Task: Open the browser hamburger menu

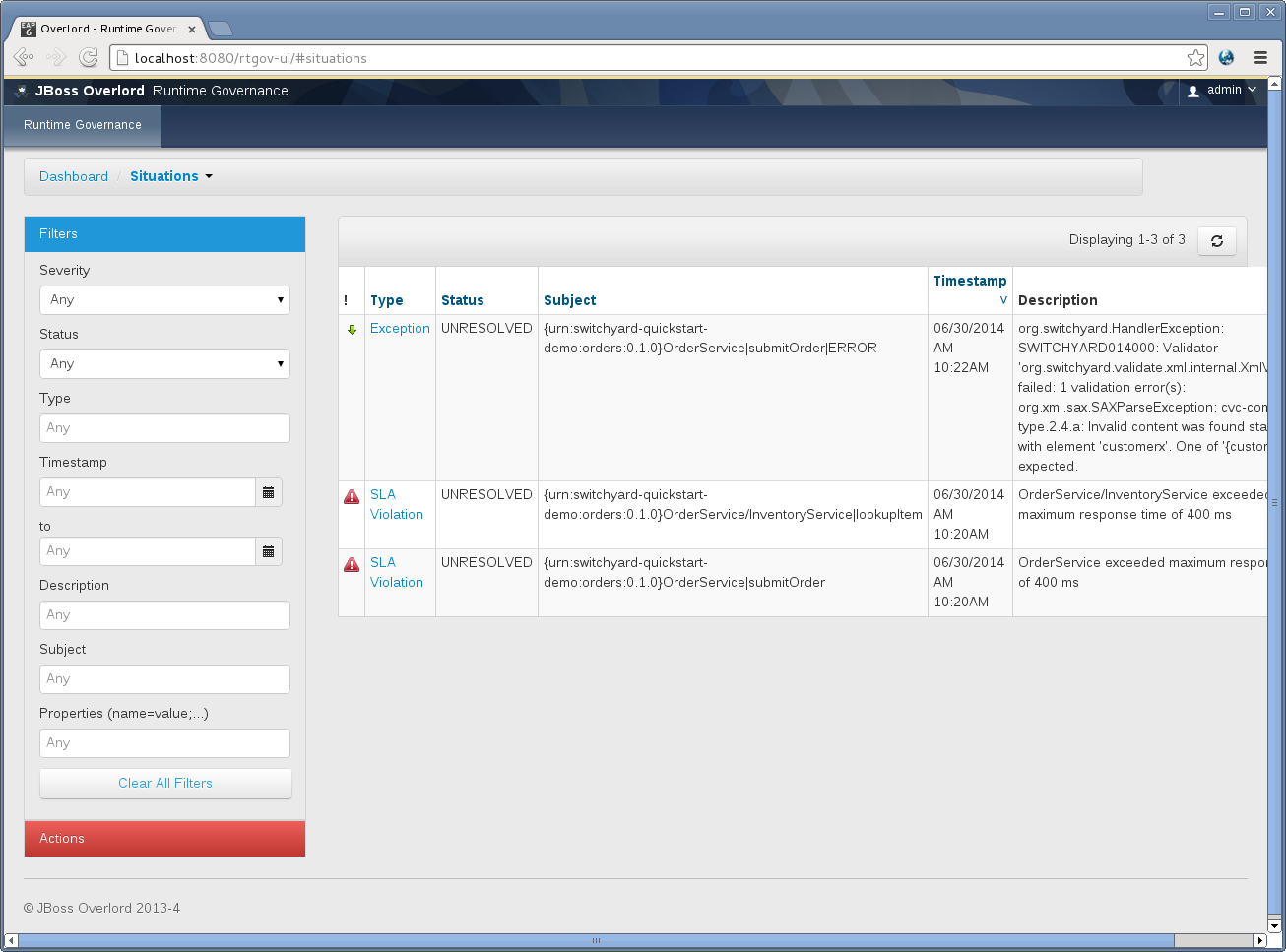Action: click(x=1260, y=58)
